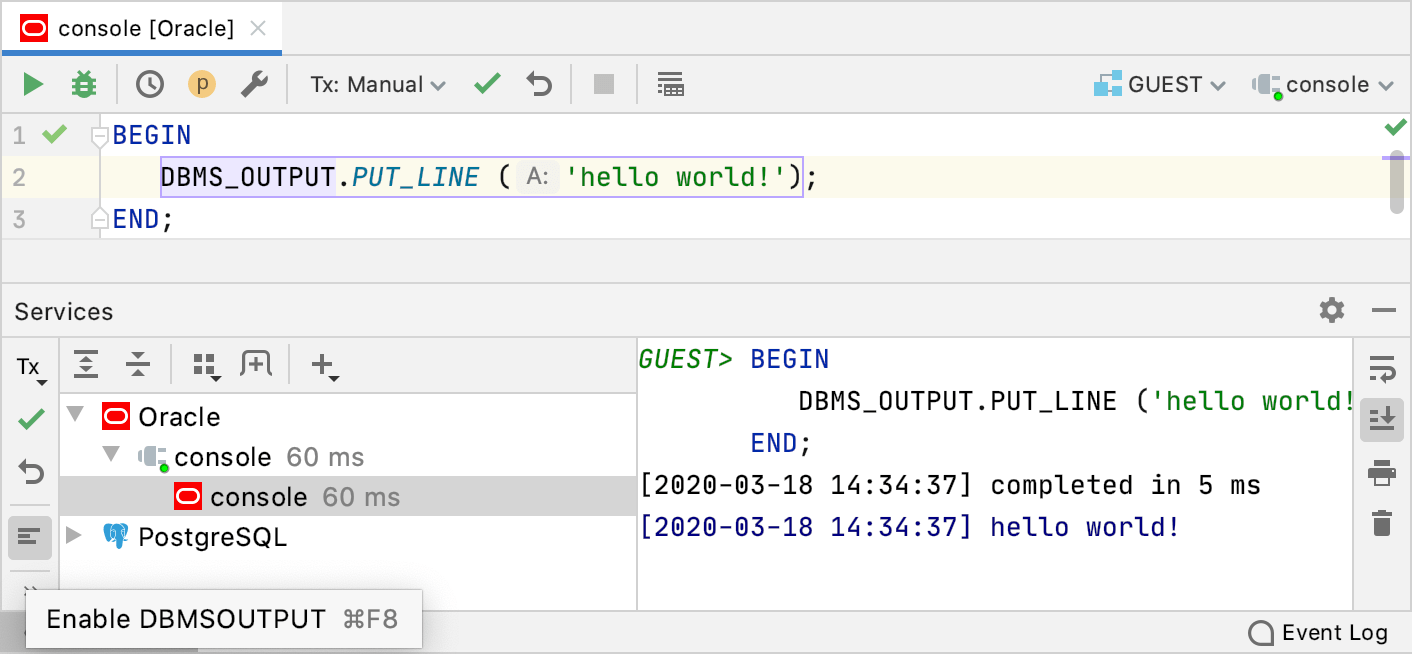Open the Tx: Manual transaction dropdown

pyautogui.click(x=376, y=84)
